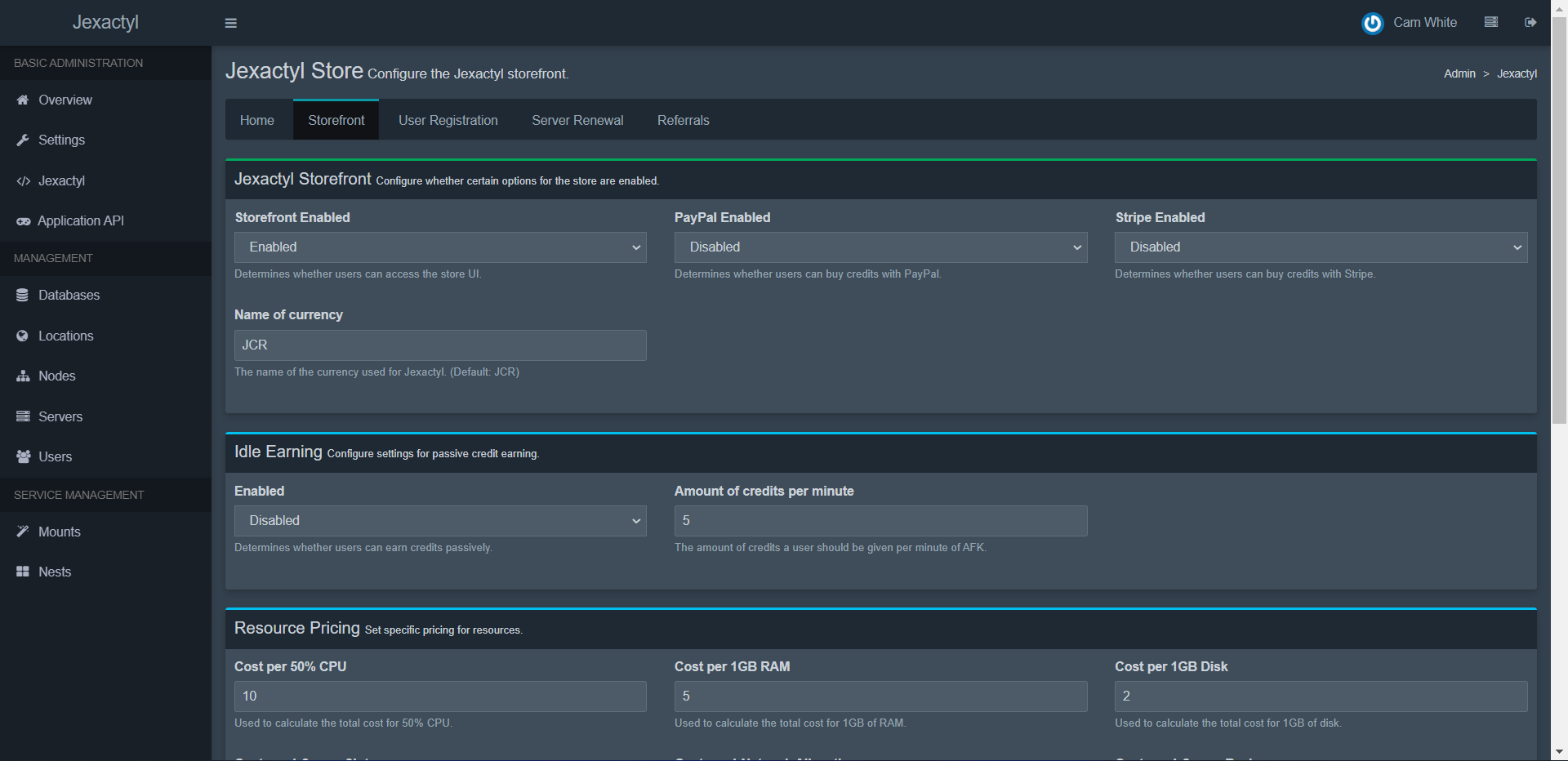Click Admin breadcrumb link
This screenshot has height=761, width=1568.
click(x=1459, y=73)
